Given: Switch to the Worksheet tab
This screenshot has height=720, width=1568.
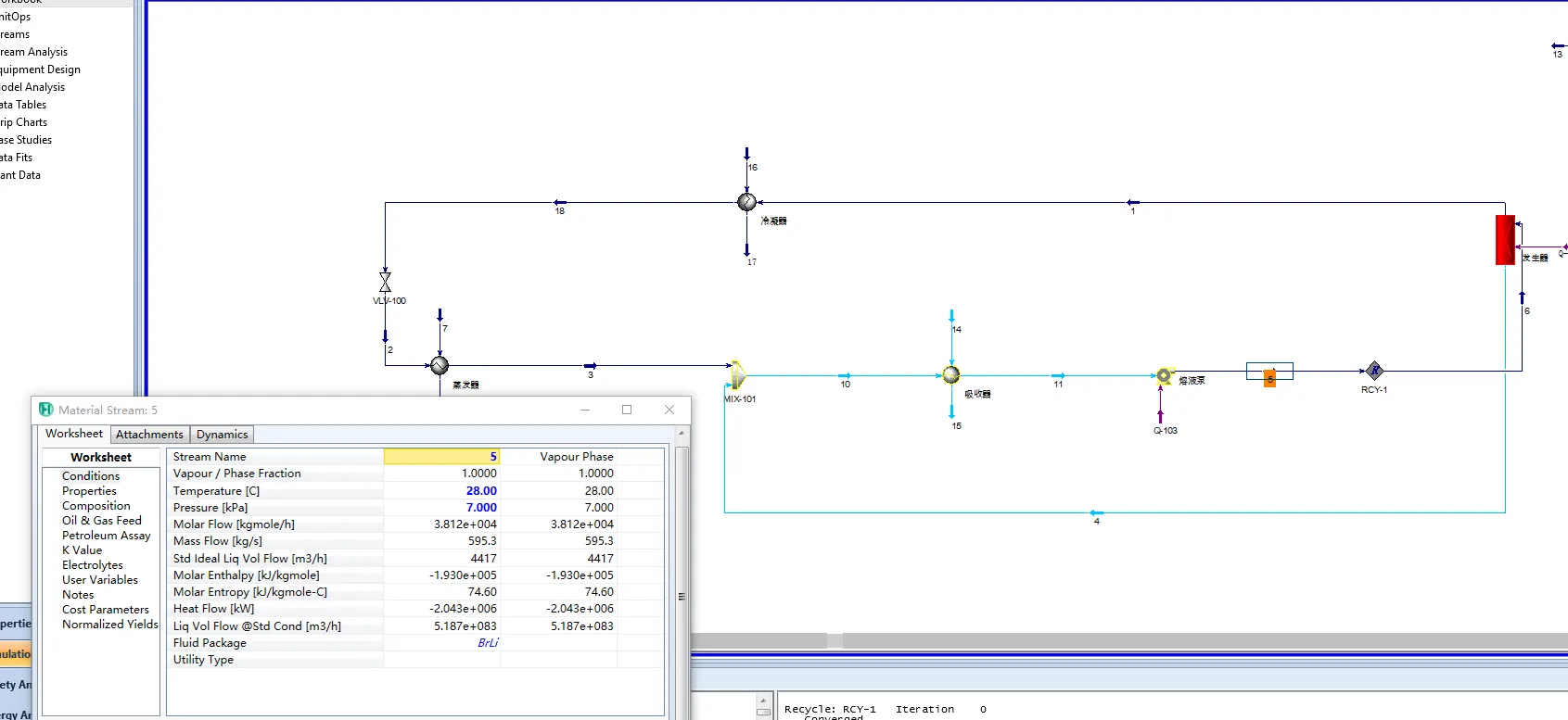Looking at the screenshot, I should pos(74,434).
